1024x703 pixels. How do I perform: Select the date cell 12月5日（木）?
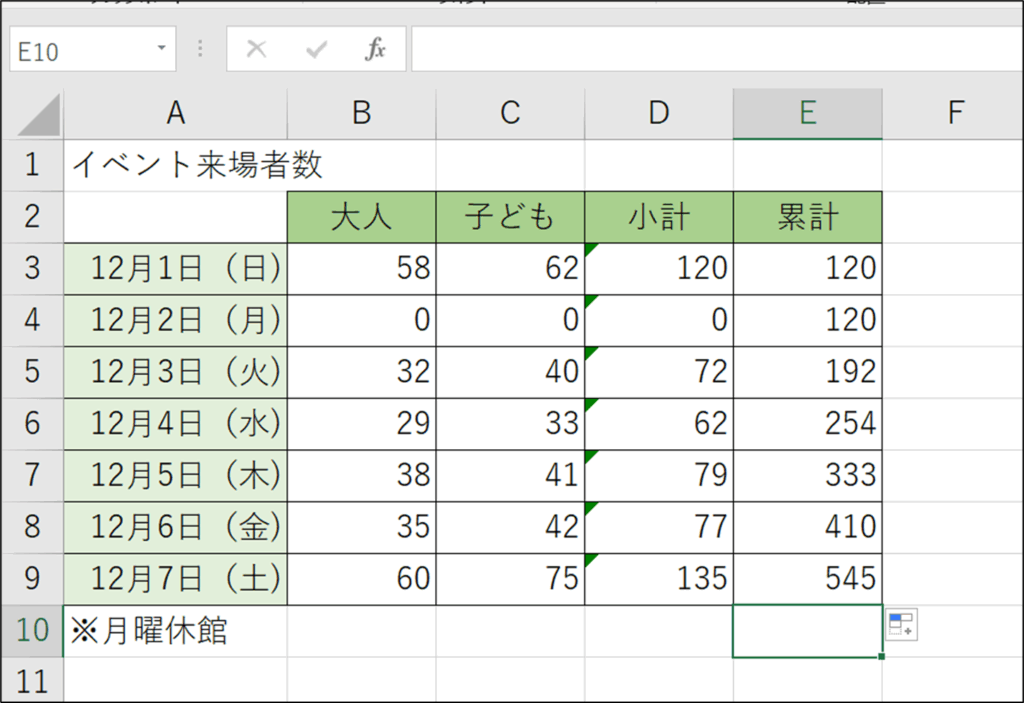click(x=176, y=475)
